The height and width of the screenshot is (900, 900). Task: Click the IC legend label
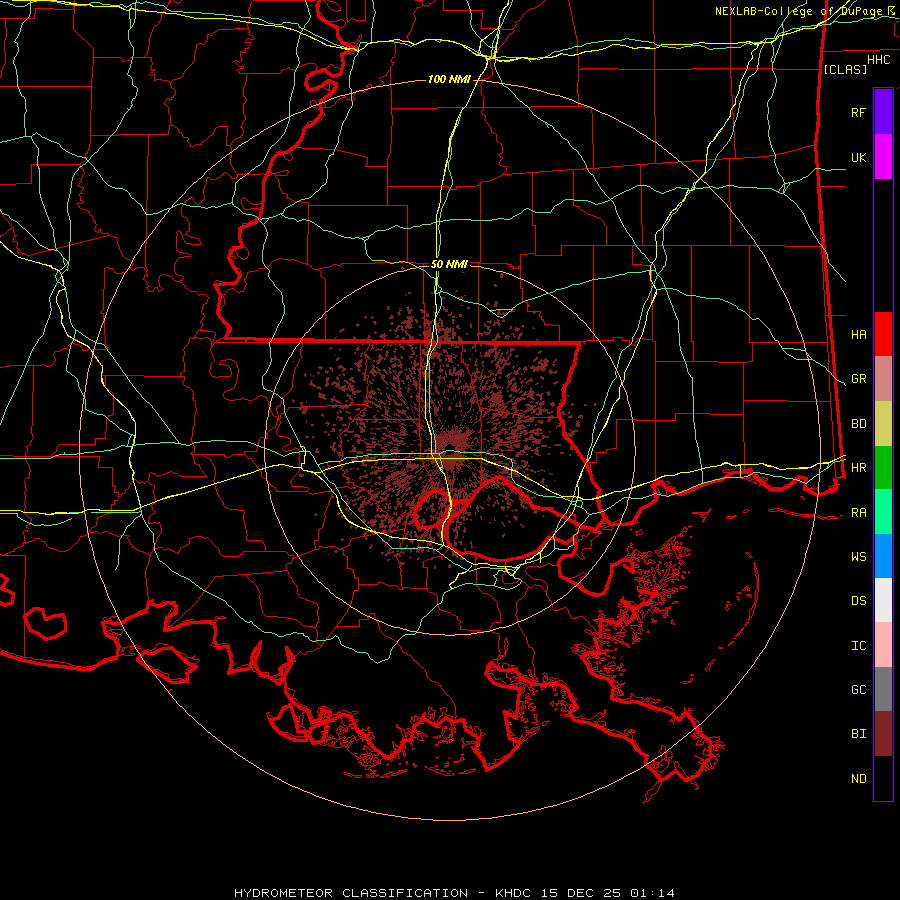pyautogui.click(x=858, y=646)
